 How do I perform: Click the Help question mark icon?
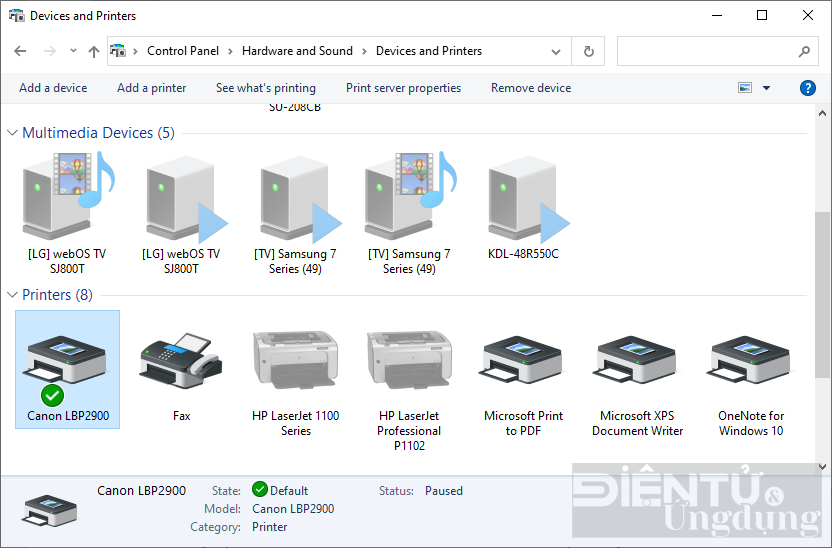[x=808, y=88]
